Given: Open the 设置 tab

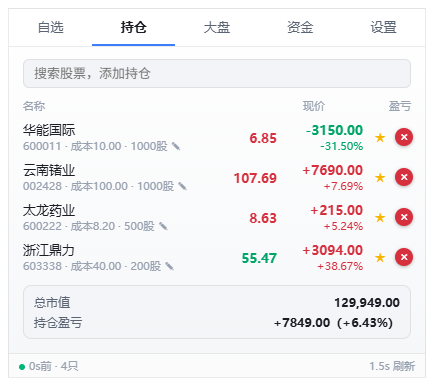Looking at the screenshot, I should click(x=383, y=27).
